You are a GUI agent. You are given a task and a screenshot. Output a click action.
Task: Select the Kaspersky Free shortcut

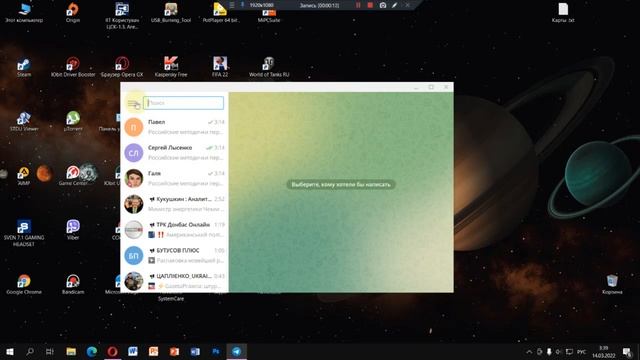pos(171,67)
